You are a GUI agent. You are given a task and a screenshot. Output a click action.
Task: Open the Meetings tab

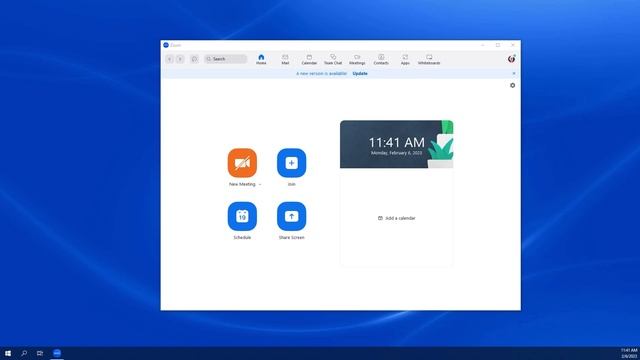click(357, 60)
